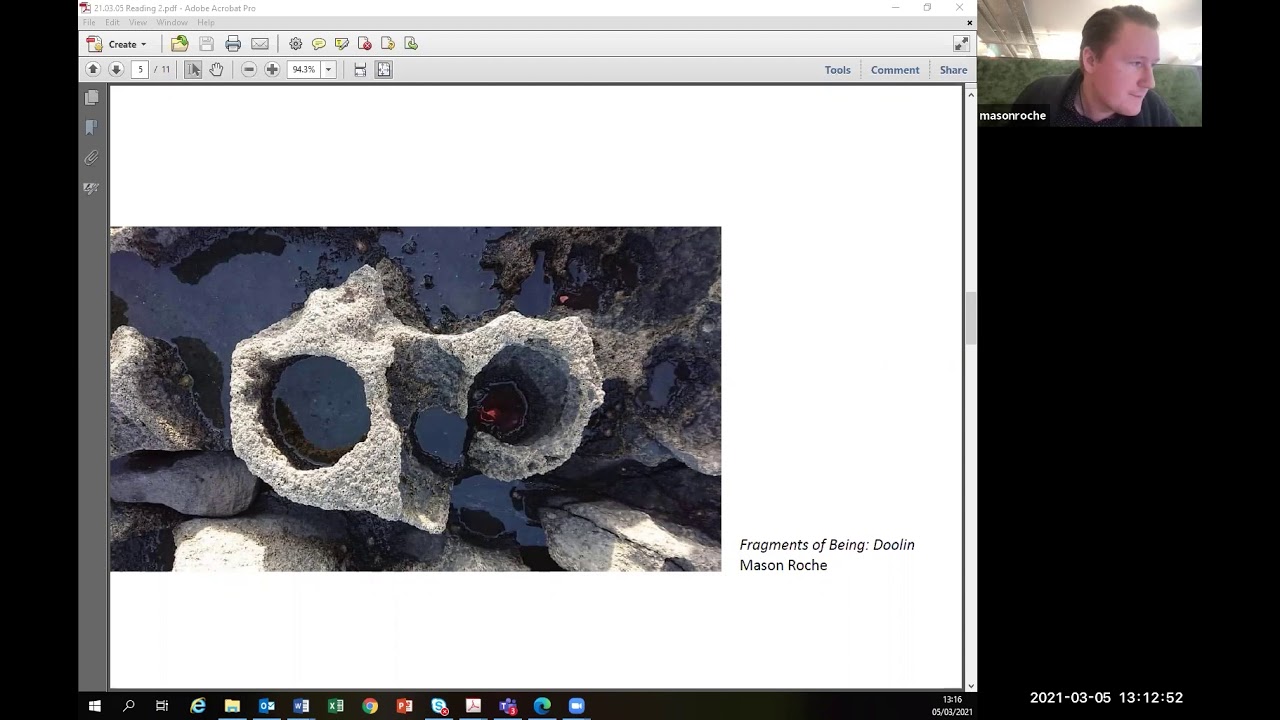Open Google Chrome from taskbar
Viewport: 1280px width, 720px height.
pyautogui.click(x=370, y=706)
